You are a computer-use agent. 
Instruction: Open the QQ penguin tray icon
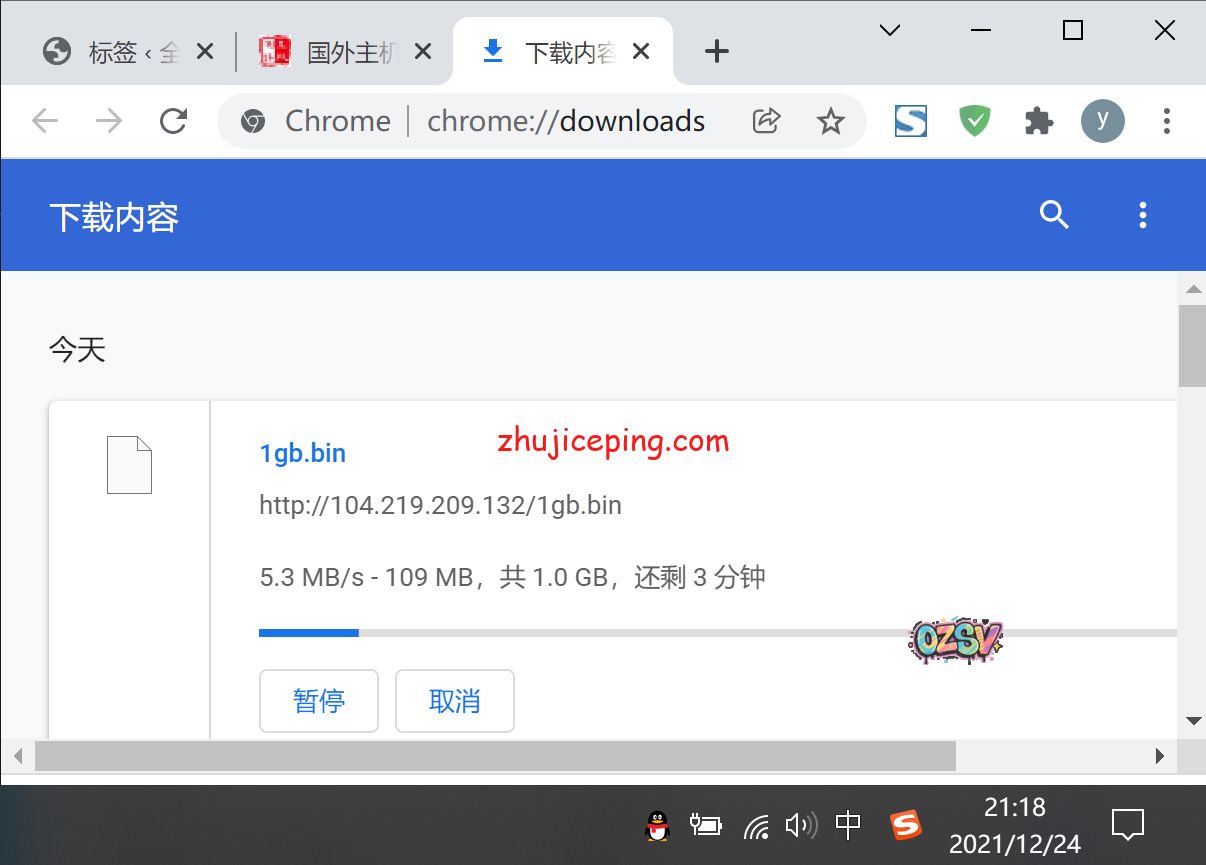[x=657, y=826]
